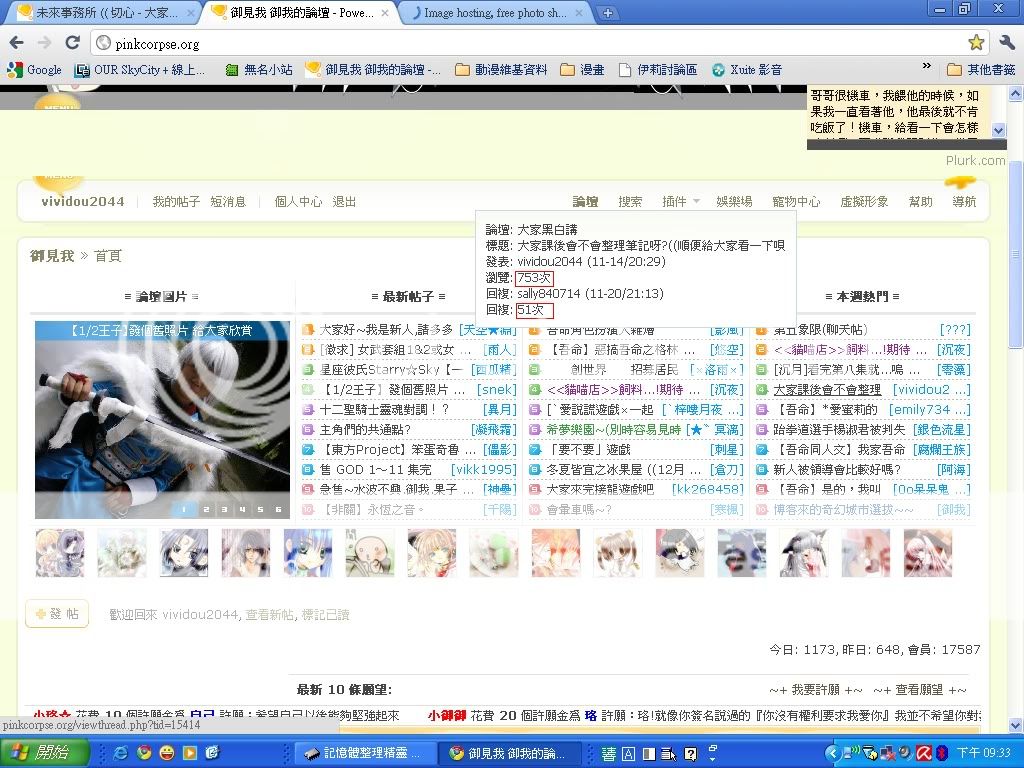The width and height of the screenshot is (1024, 768).
Task: Open 導航 navigation menu
Action: point(964,201)
